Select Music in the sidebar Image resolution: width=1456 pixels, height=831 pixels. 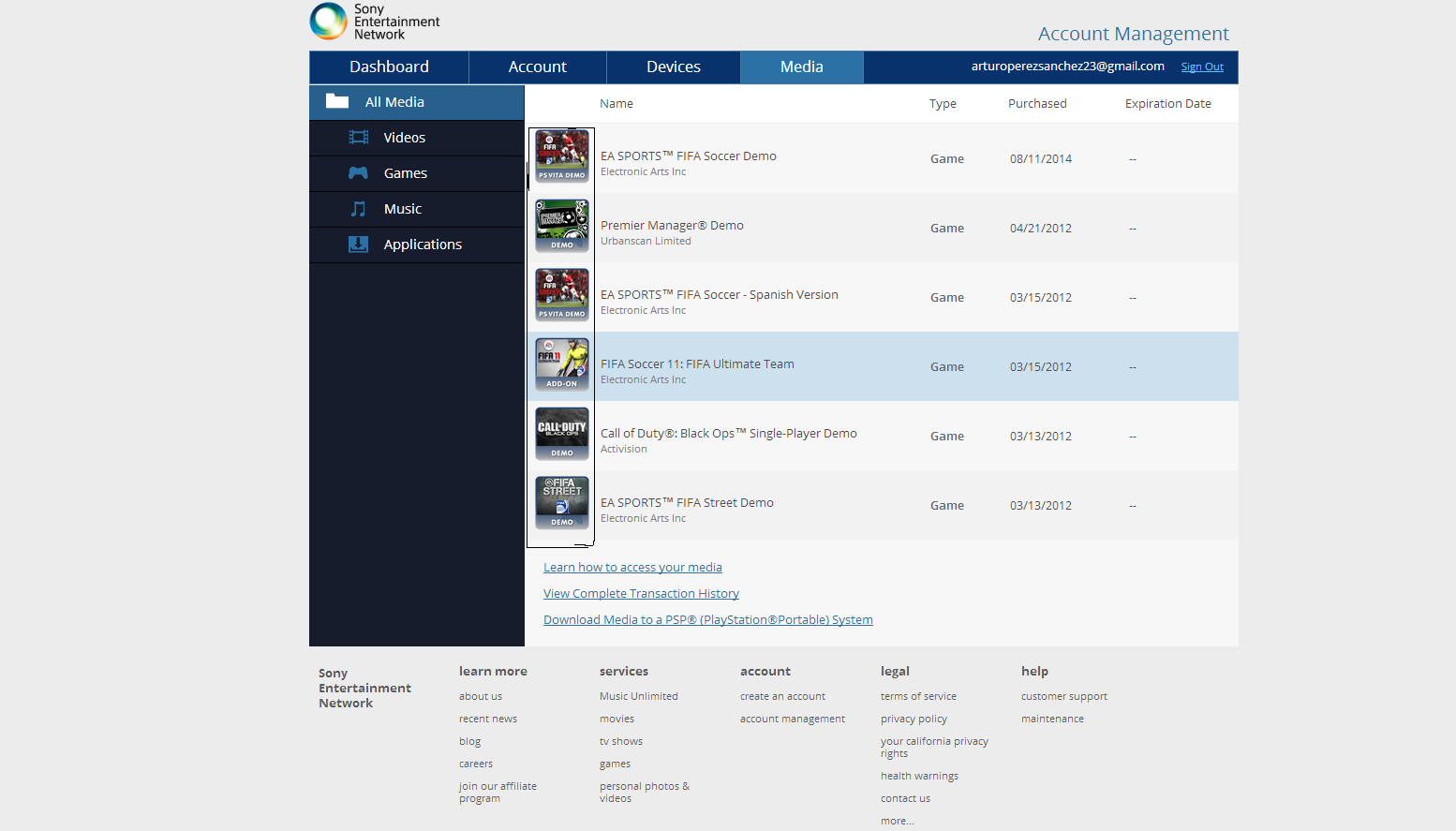point(417,209)
